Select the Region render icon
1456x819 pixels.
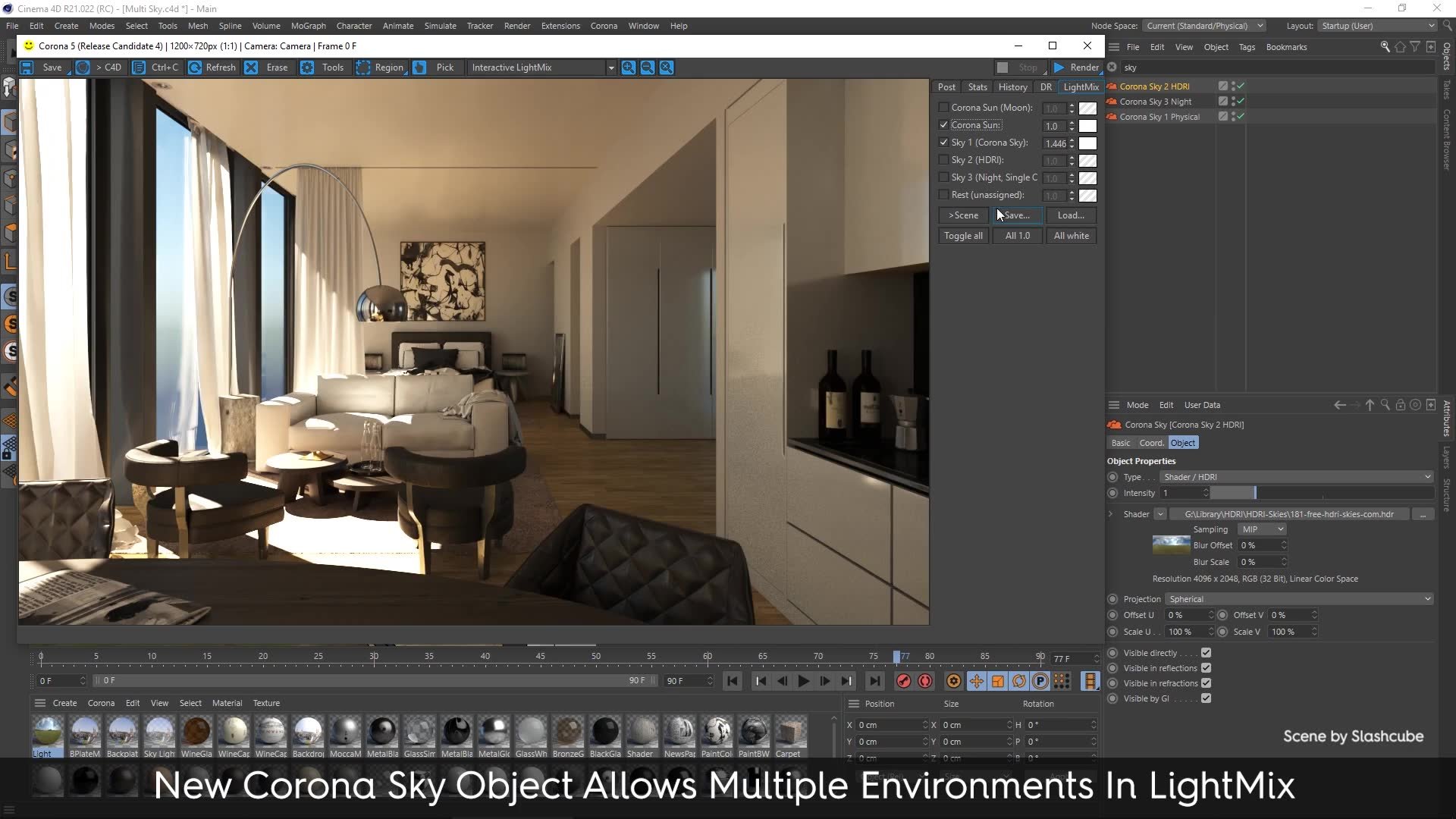coord(363,67)
